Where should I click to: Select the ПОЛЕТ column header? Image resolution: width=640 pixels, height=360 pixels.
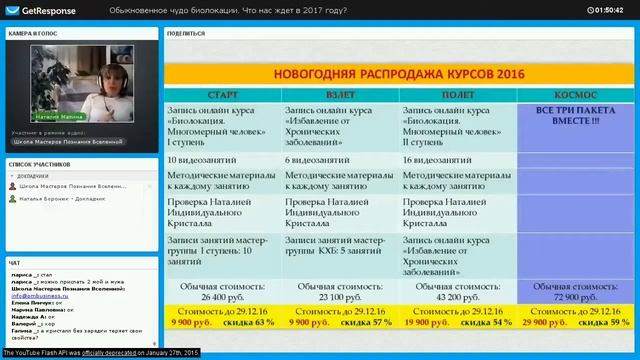[x=458, y=95]
